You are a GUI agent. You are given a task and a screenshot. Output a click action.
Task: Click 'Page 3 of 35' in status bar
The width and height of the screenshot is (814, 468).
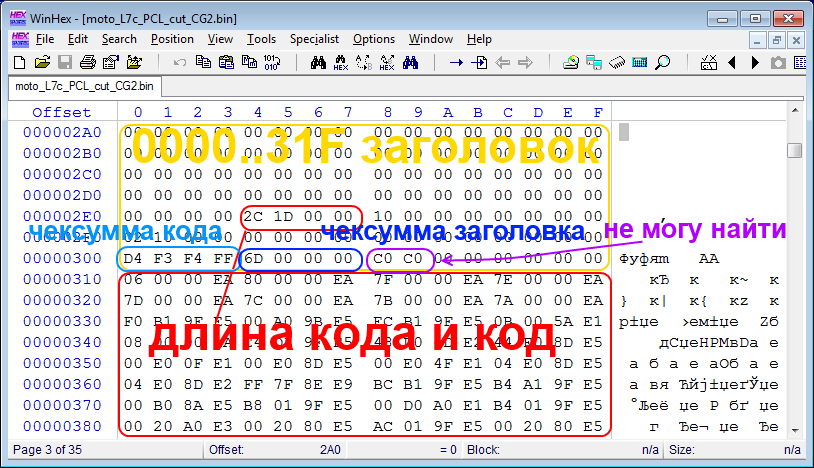coord(47,449)
